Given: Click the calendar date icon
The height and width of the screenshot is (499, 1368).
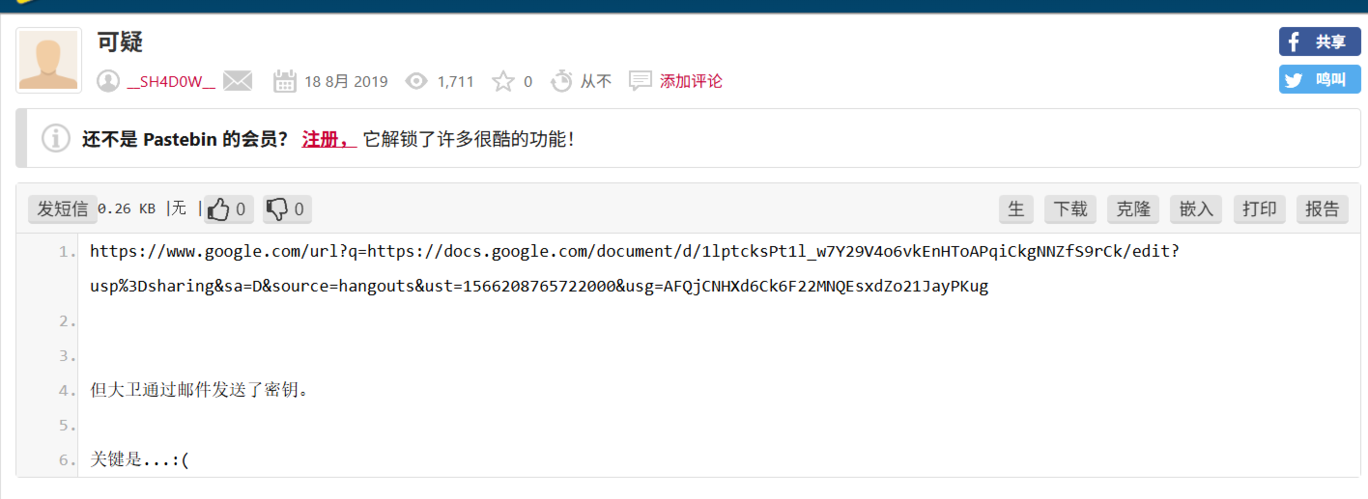Looking at the screenshot, I should click(284, 81).
